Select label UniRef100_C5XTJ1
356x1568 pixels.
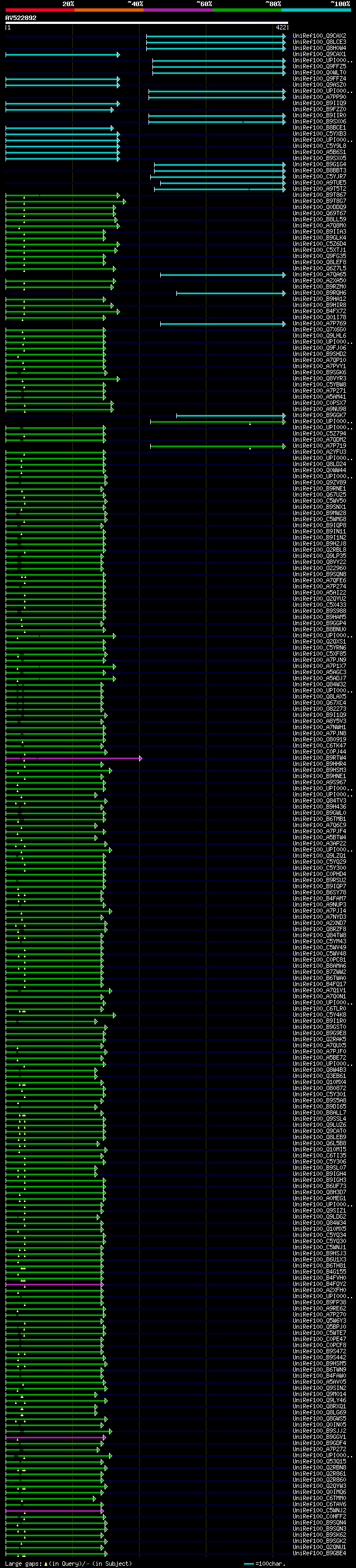[319, 250]
